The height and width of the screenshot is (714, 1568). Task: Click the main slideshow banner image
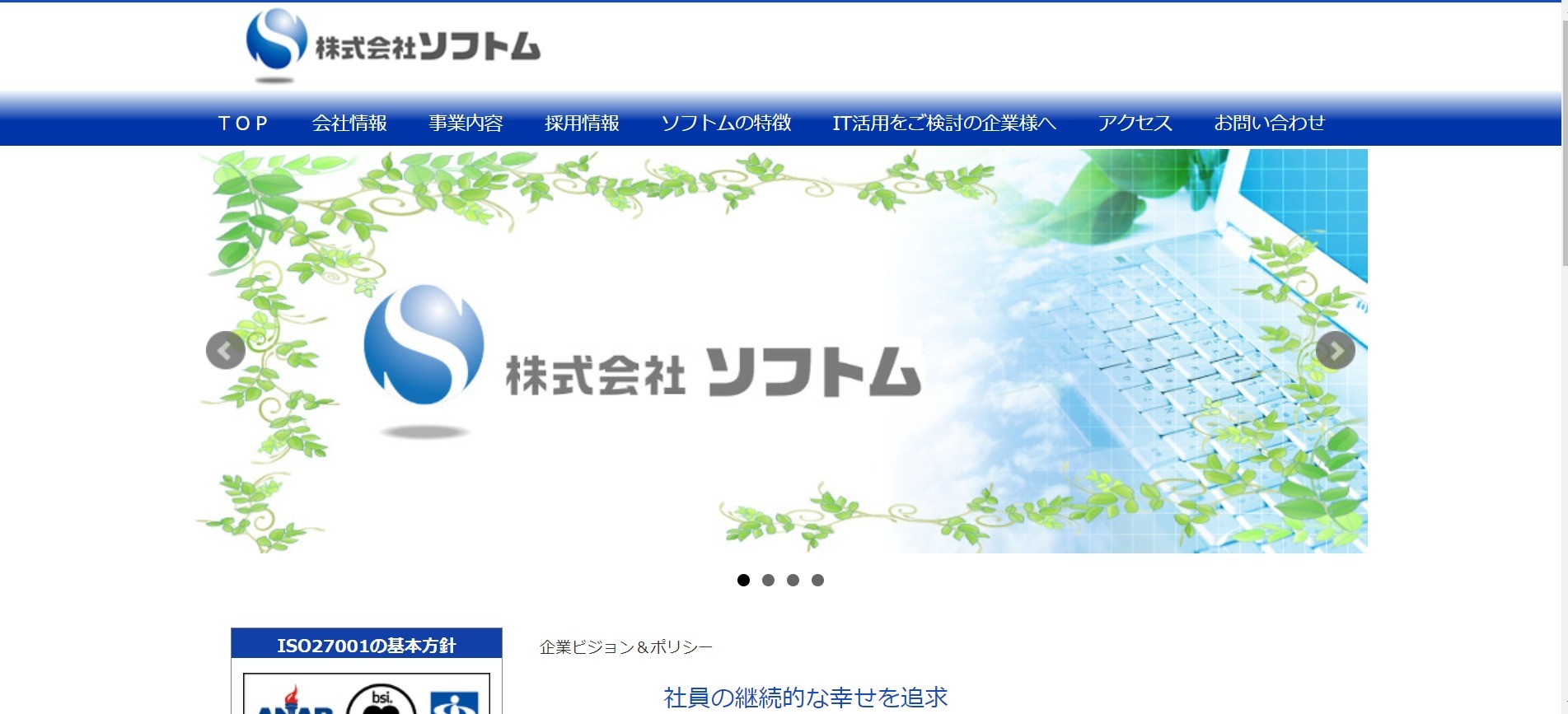point(782,351)
